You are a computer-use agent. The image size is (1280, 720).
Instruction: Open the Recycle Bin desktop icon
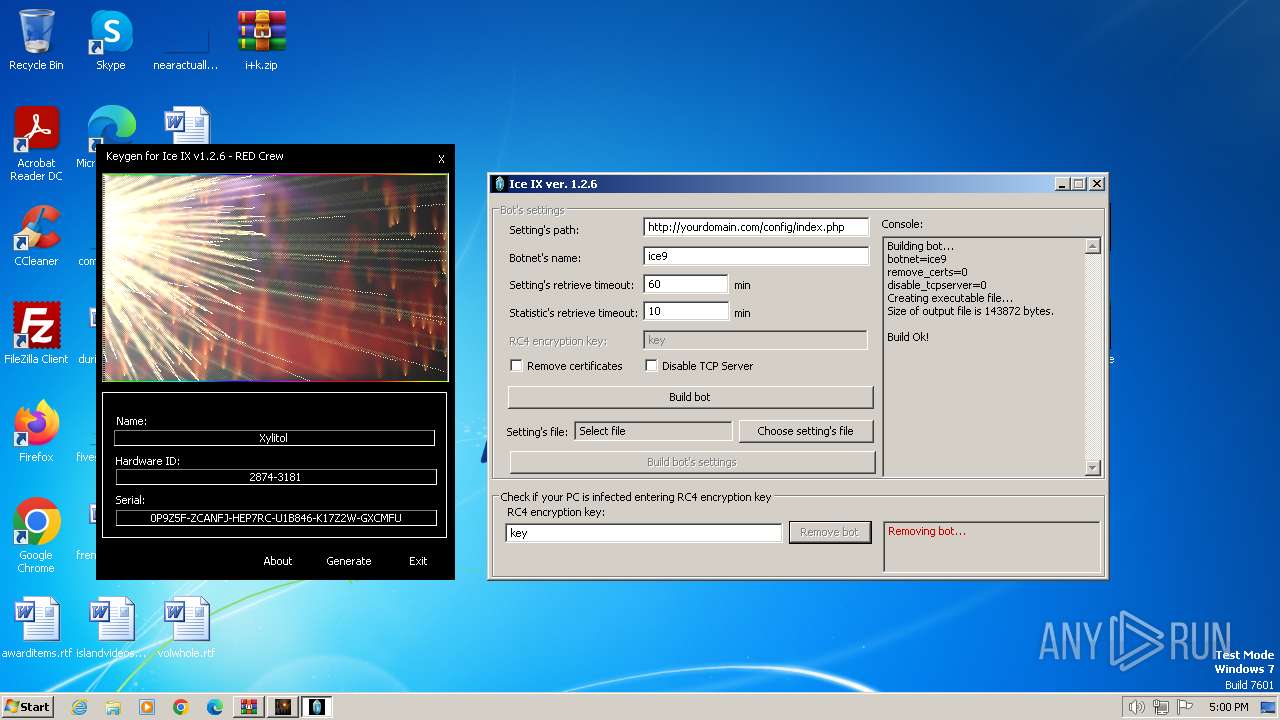[x=36, y=40]
